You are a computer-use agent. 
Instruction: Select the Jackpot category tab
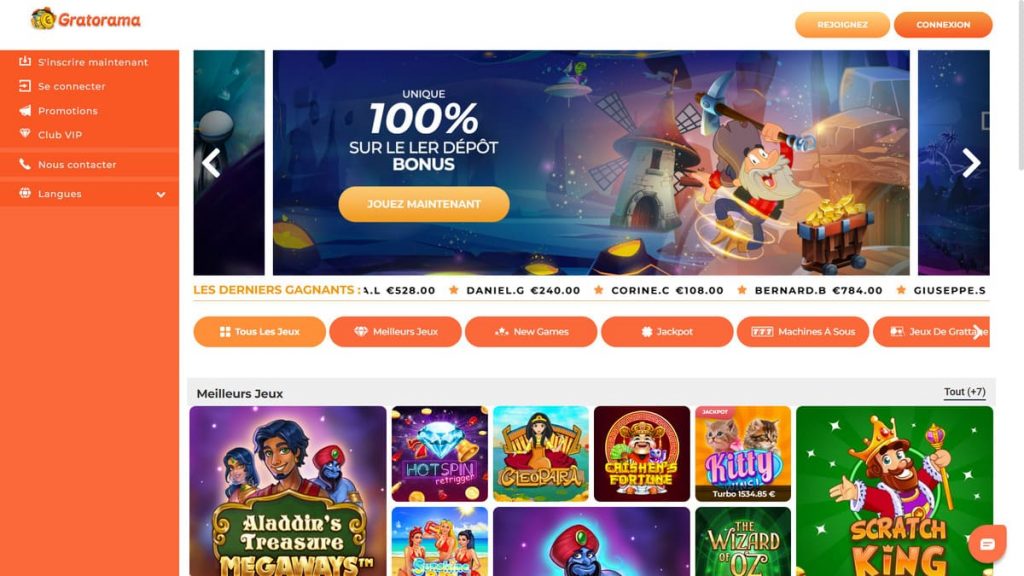pyautogui.click(x=667, y=332)
